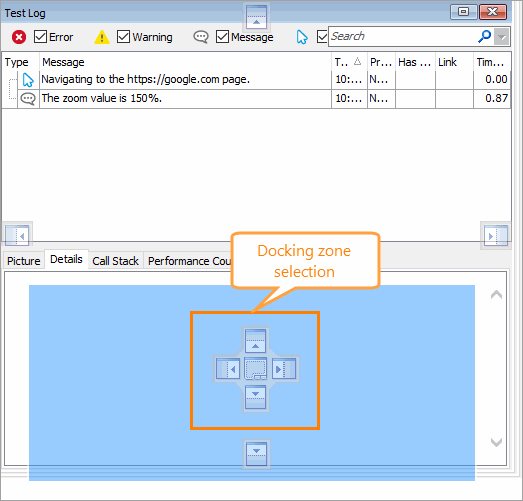
Task: Choose the window left-edge docking marker
Action: [x=17, y=235]
